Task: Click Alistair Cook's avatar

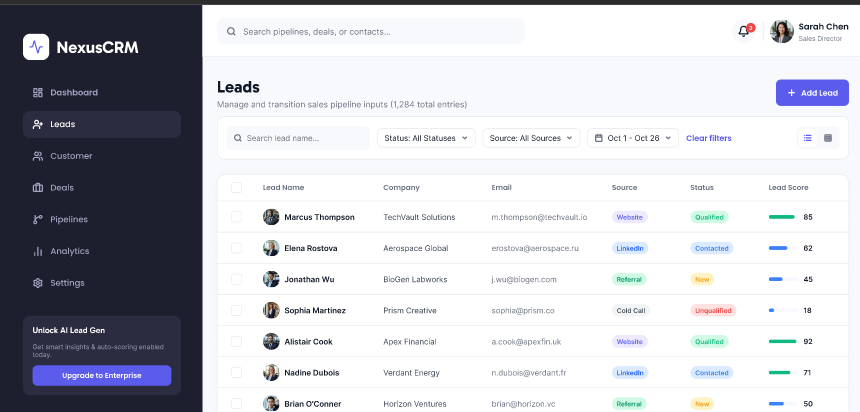Action: pyautogui.click(x=271, y=341)
